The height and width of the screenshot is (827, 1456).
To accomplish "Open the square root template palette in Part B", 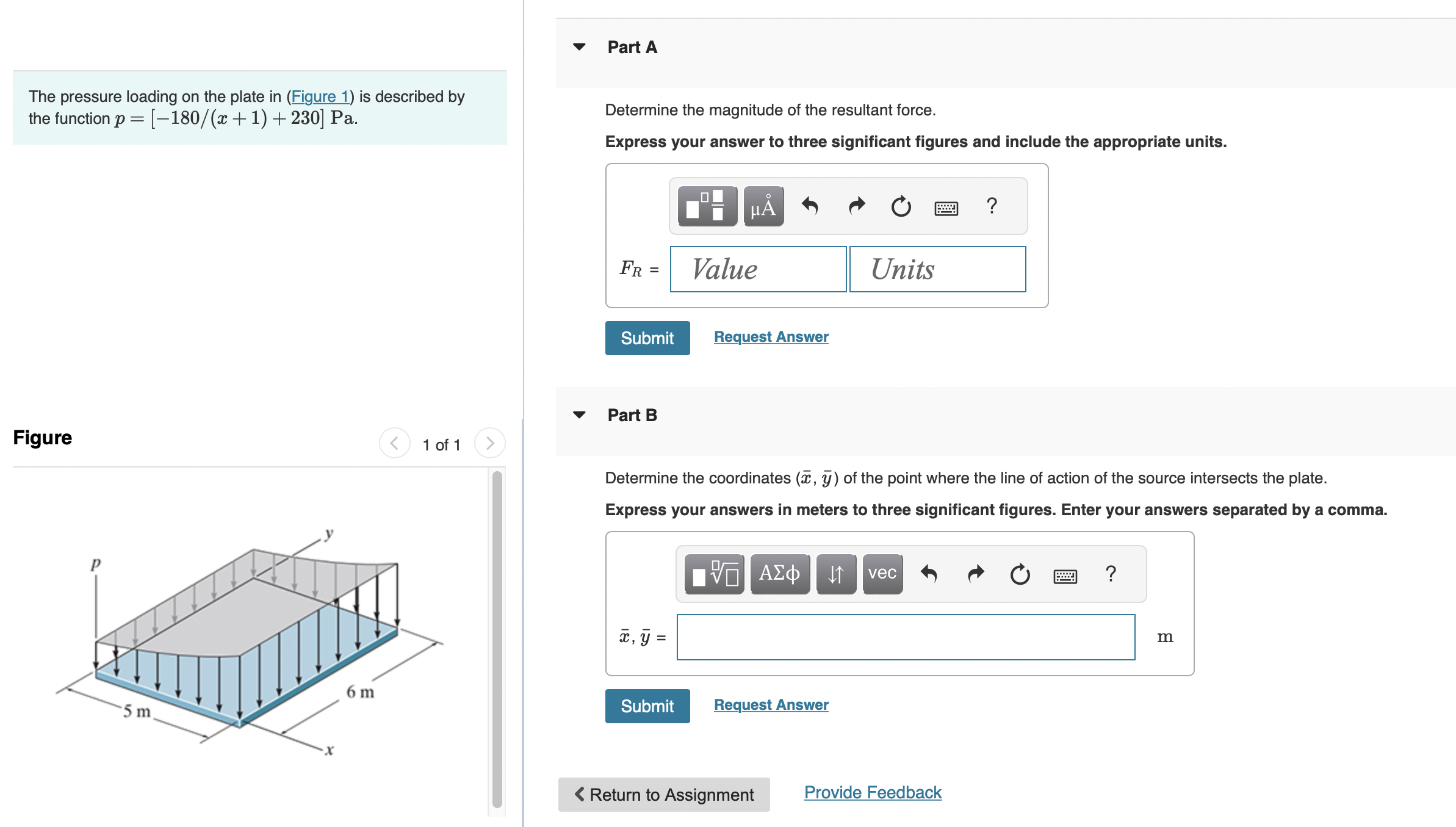I will (713, 572).
